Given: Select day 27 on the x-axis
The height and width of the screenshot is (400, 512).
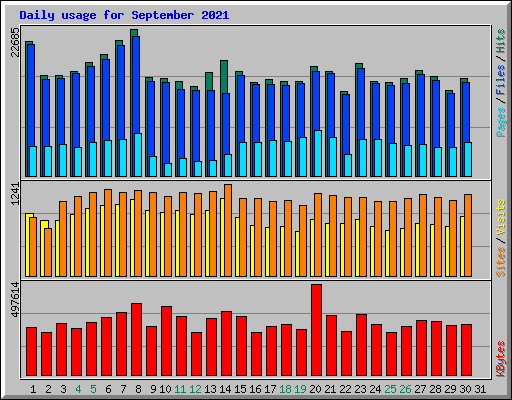Looking at the screenshot, I should tap(420, 389).
